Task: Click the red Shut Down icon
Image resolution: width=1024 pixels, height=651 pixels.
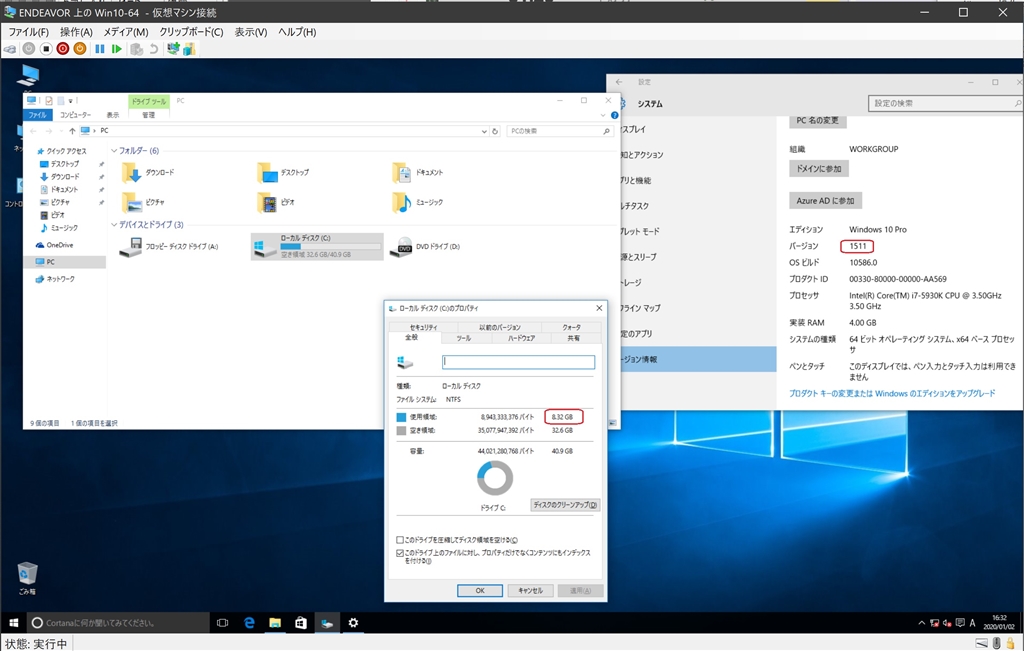Action: click(x=63, y=49)
